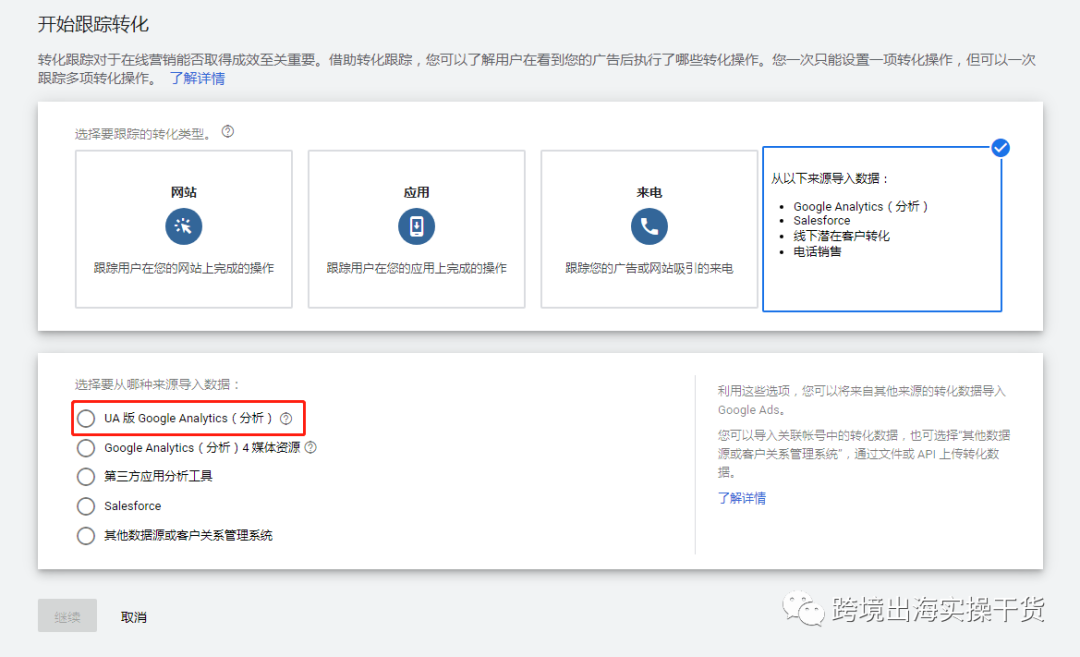Open the 了解详情 link in the top description

pyautogui.click(x=198, y=77)
